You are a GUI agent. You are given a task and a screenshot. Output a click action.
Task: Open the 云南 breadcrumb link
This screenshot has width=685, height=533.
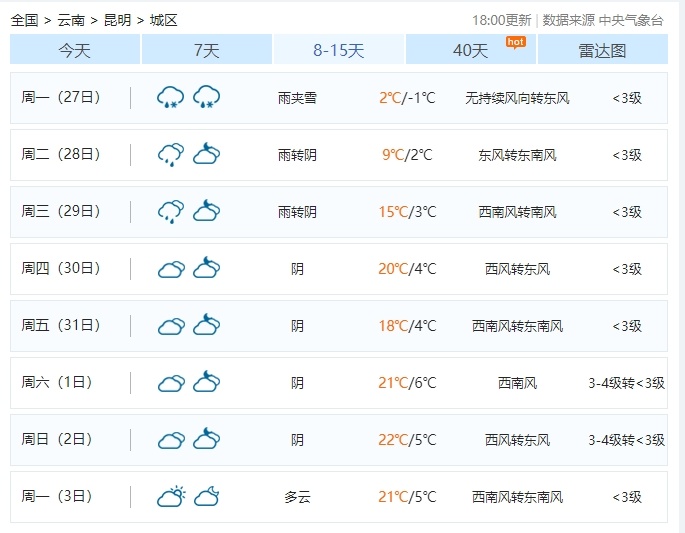pyautogui.click(x=71, y=20)
